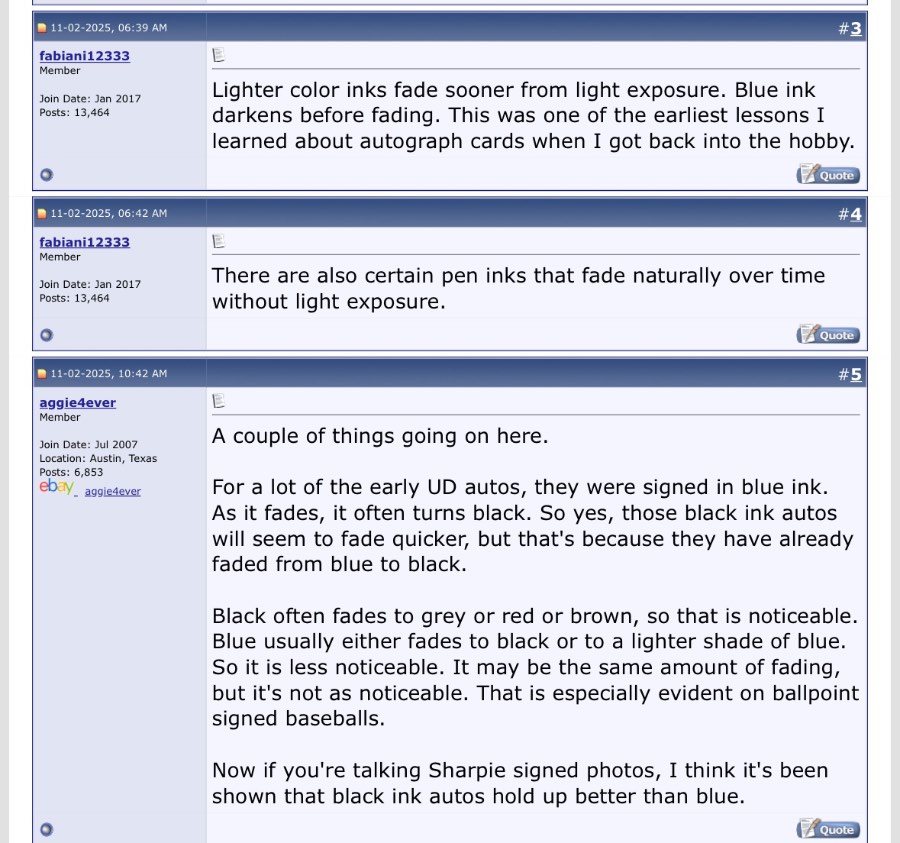900x843 pixels.
Task: Open the aggie4ever username menu
Action: point(77,403)
